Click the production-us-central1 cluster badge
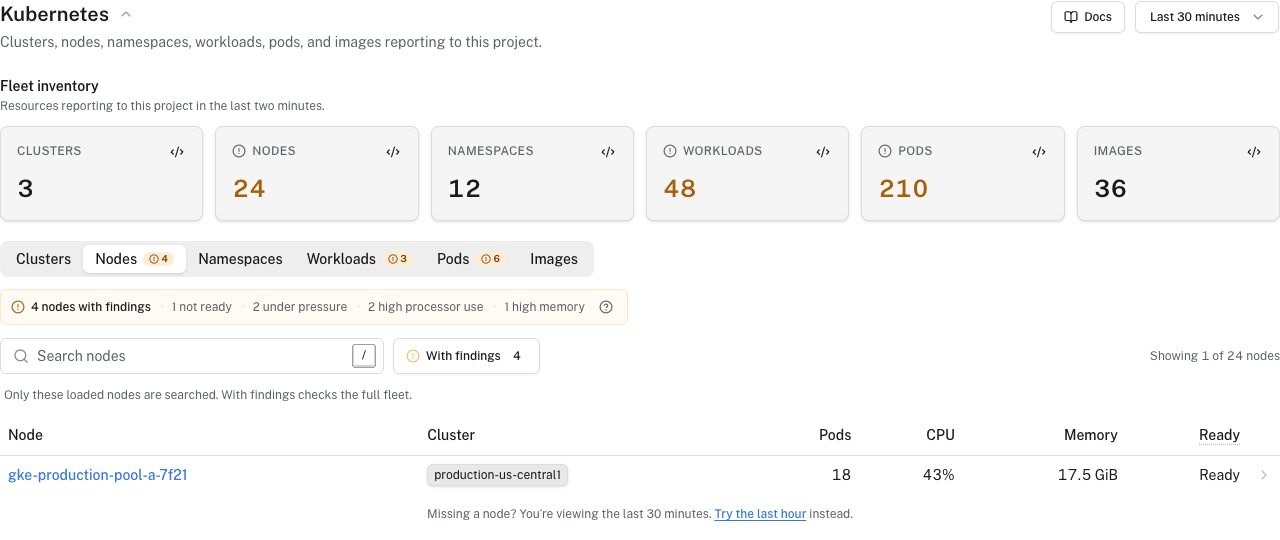1280x540 pixels. pyautogui.click(x=497, y=475)
